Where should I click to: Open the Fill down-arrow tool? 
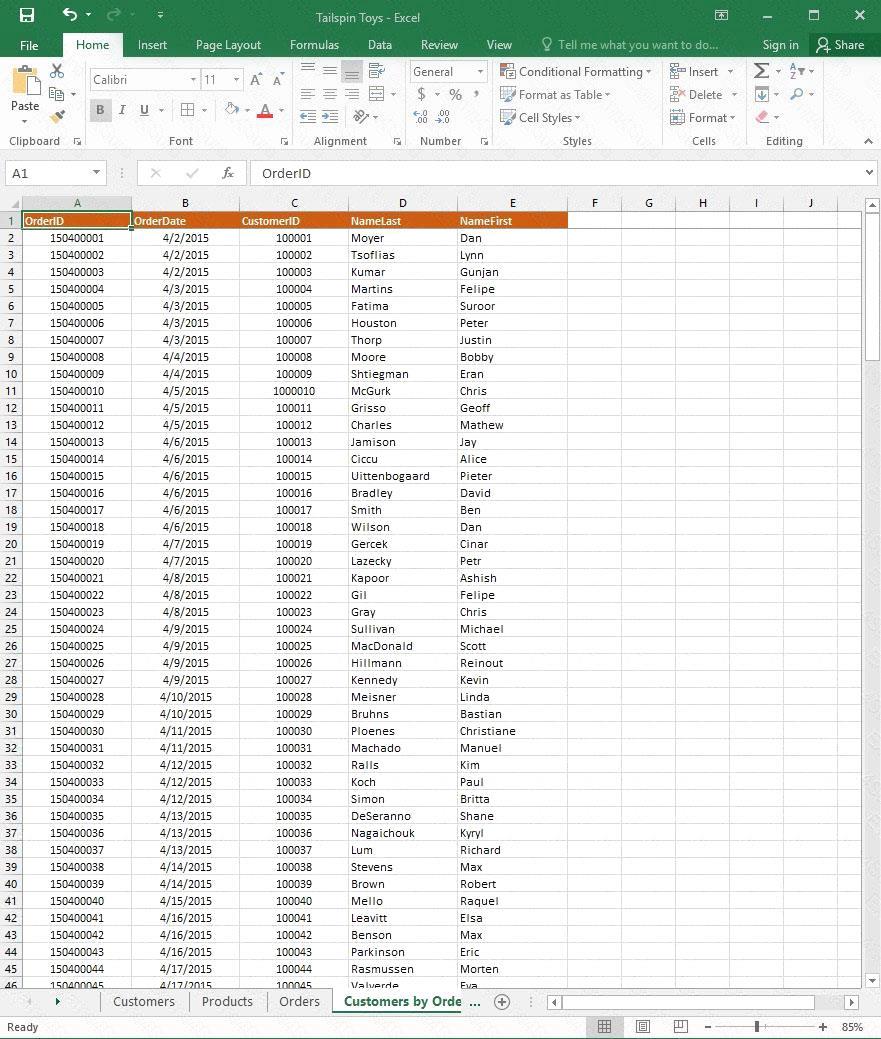click(x=762, y=94)
